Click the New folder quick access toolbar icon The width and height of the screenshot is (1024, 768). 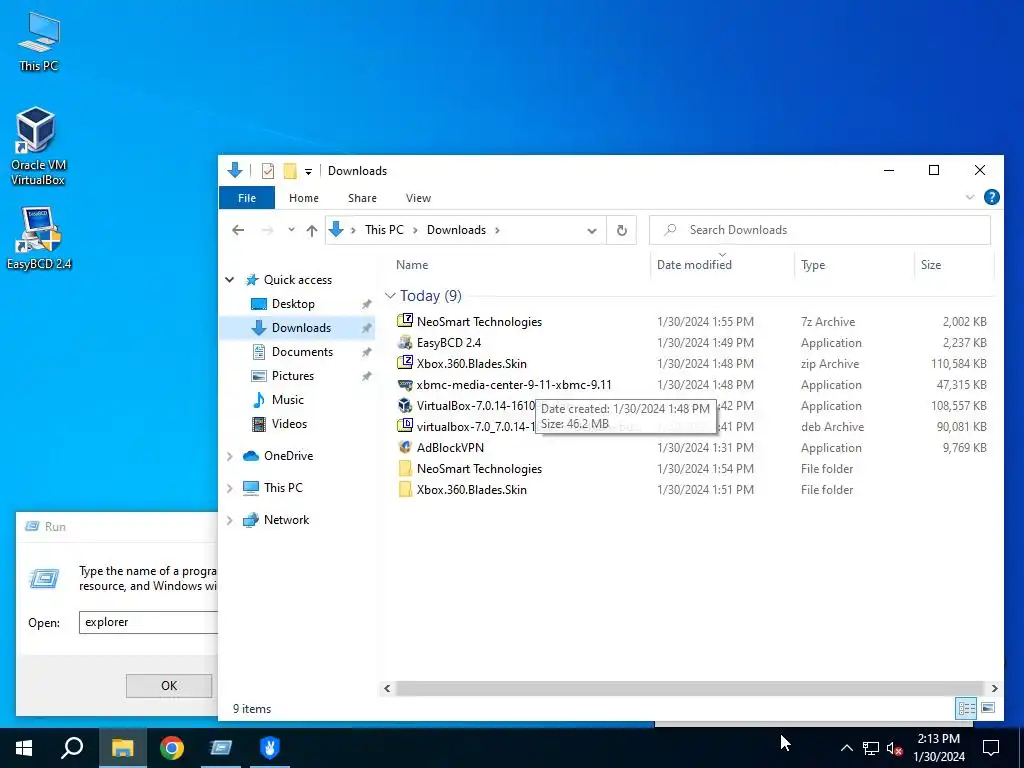point(290,171)
